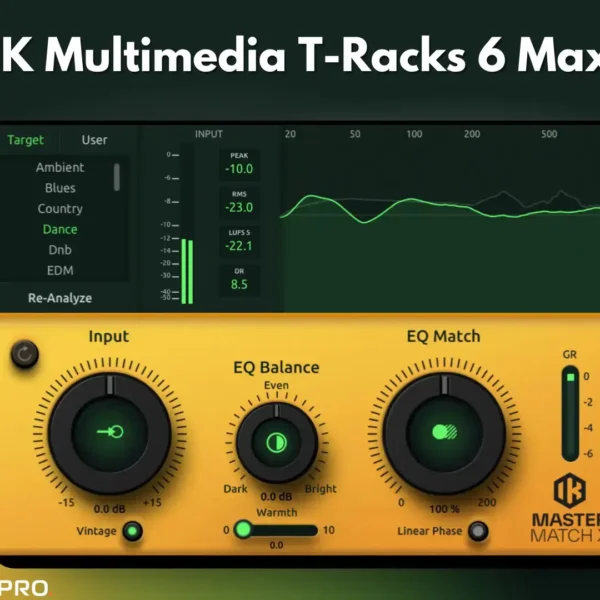The image size is (600, 600).
Task: Toggle the Vintage switch
Action: coord(132,531)
